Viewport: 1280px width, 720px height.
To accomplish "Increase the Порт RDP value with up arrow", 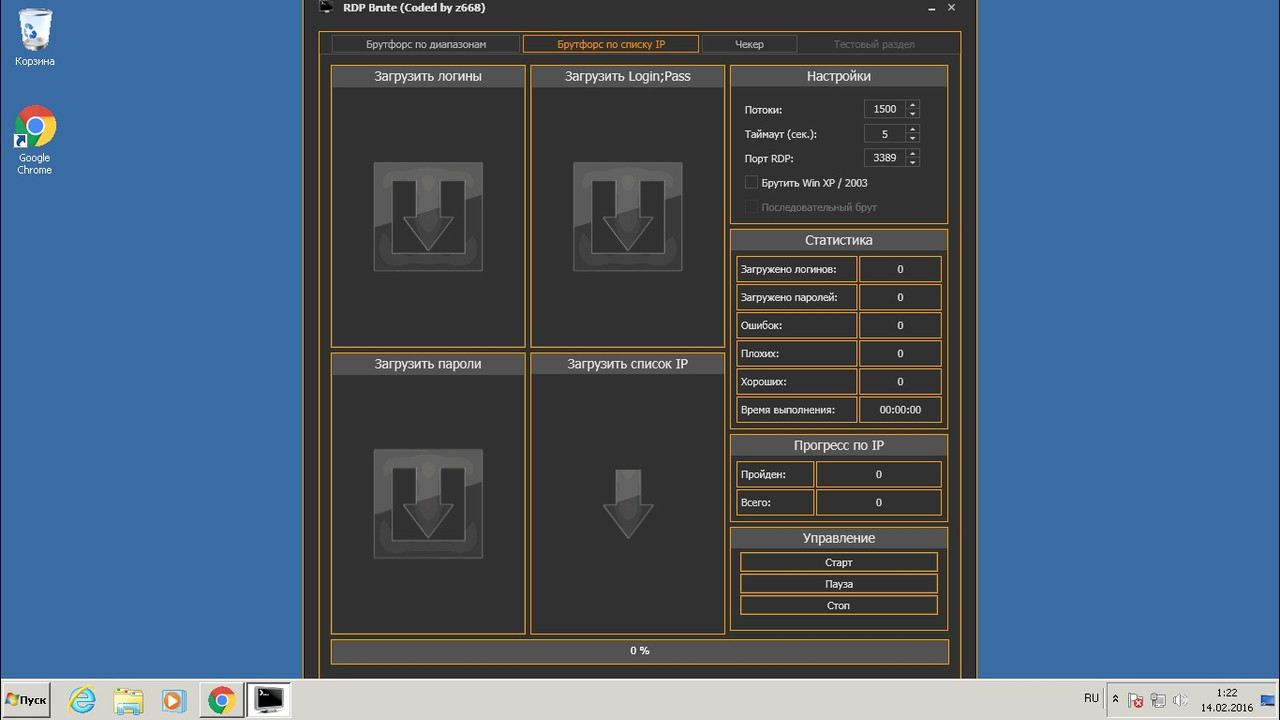I will tap(912, 154).
